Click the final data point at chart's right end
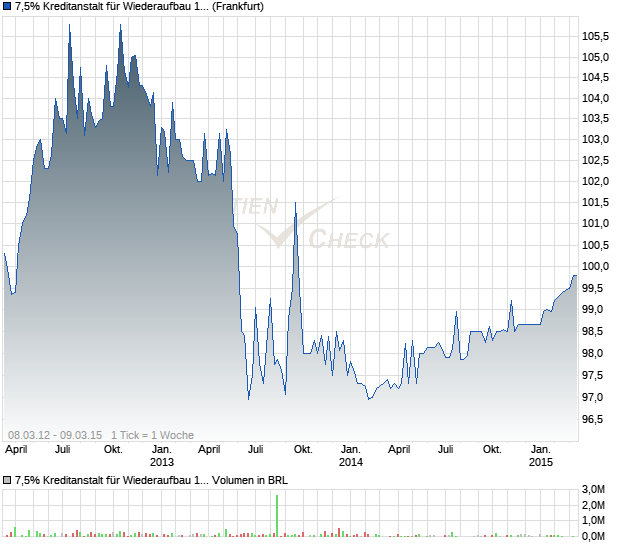 click(x=576, y=276)
